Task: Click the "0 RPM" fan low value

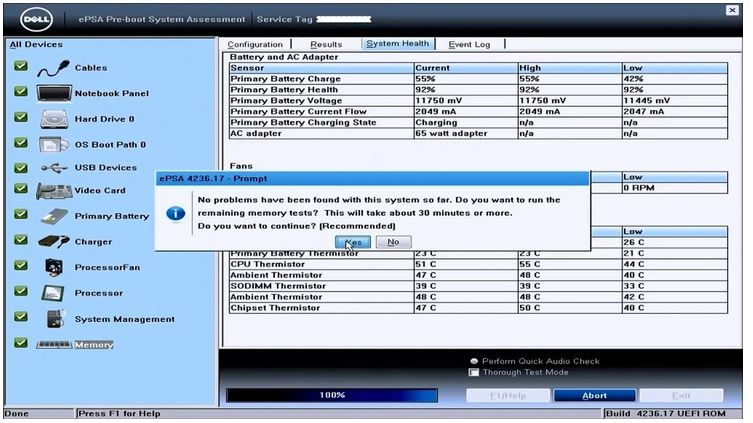Action: pyautogui.click(x=639, y=188)
